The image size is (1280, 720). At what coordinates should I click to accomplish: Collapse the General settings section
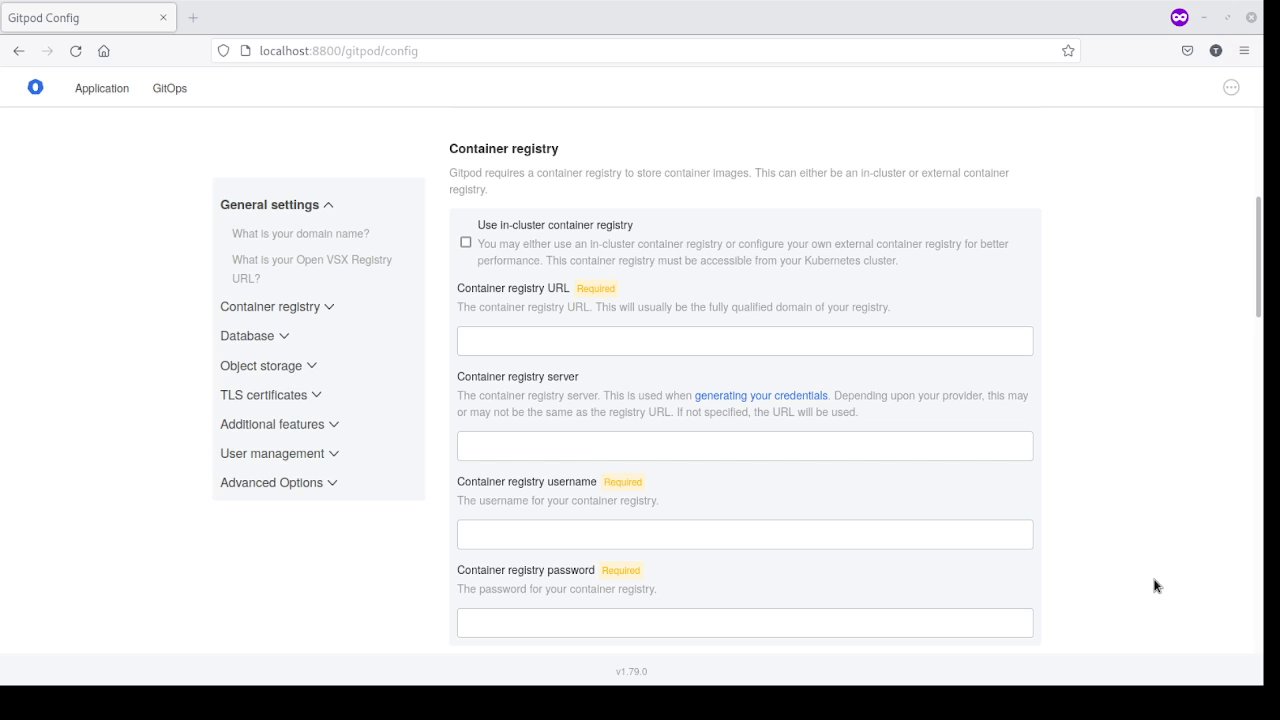tap(276, 205)
